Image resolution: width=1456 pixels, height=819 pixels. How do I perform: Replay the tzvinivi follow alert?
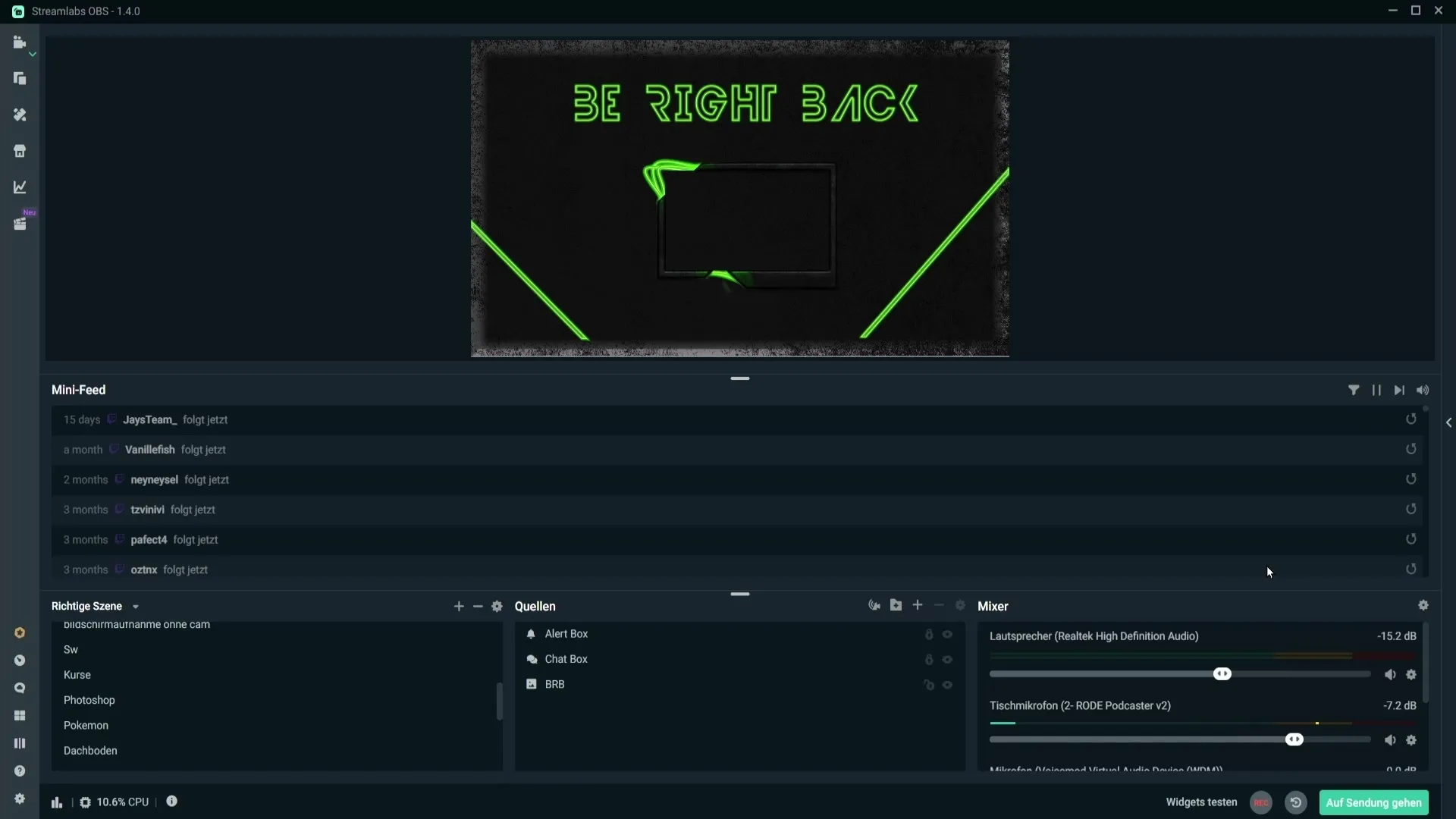1411,510
